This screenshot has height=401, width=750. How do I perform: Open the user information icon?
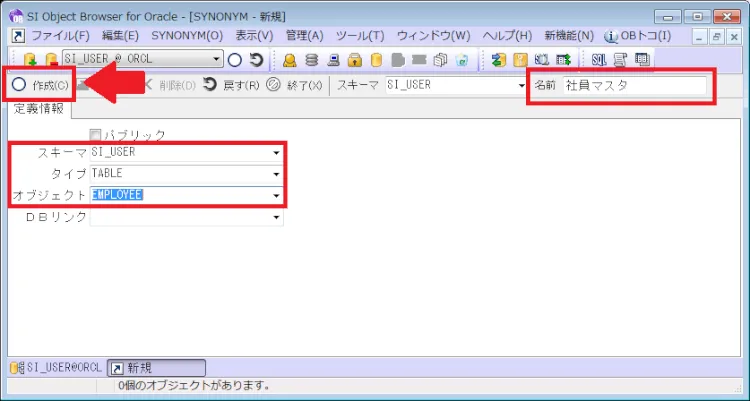point(289,60)
